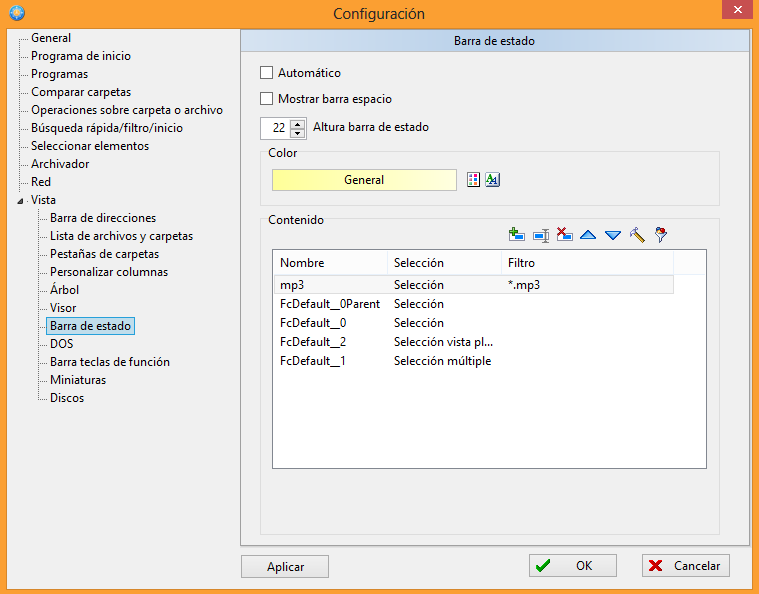Open Comparar carpetas settings
Screen dimensions: 759x594
(81, 91)
